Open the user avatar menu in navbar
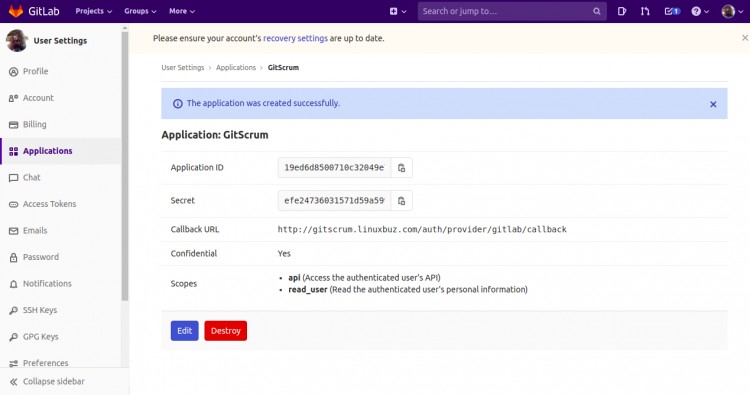 point(732,11)
